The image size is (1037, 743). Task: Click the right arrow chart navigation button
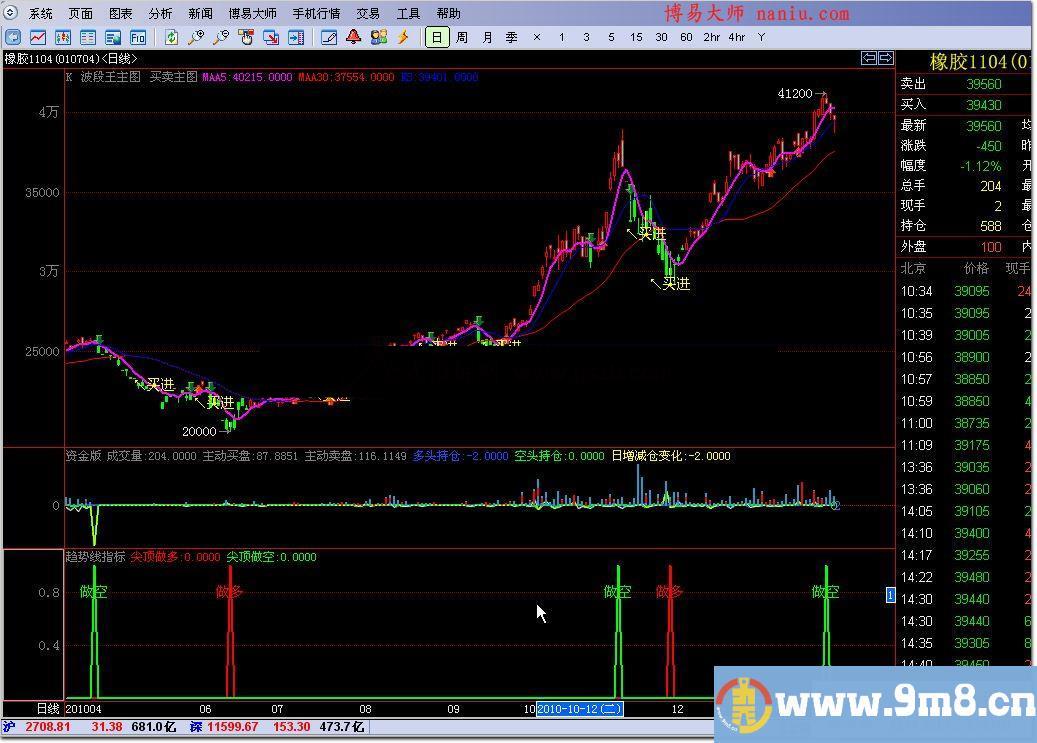[885, 58]
